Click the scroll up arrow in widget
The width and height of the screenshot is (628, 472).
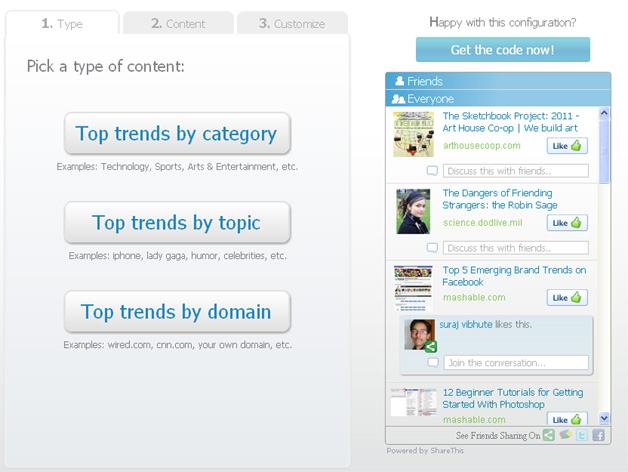604,113
